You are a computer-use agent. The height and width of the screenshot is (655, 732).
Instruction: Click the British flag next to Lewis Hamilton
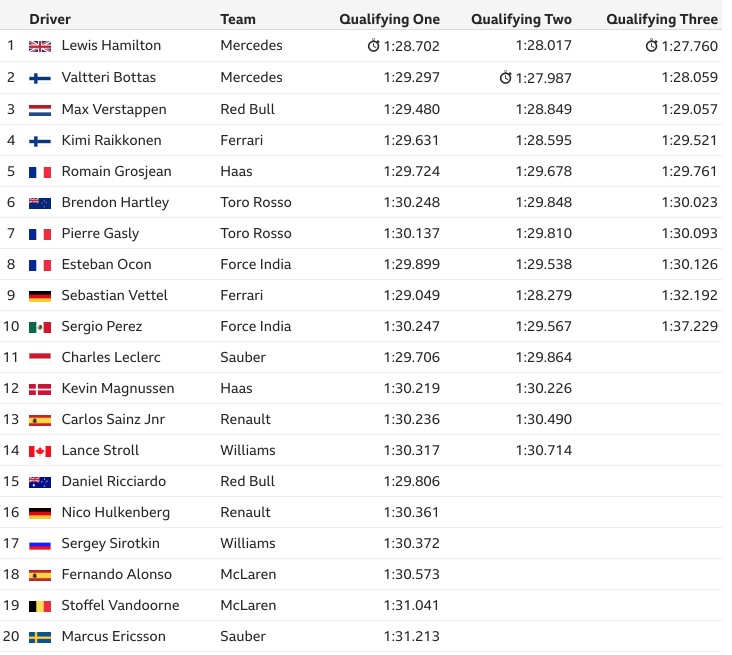[x=40, y=46]
